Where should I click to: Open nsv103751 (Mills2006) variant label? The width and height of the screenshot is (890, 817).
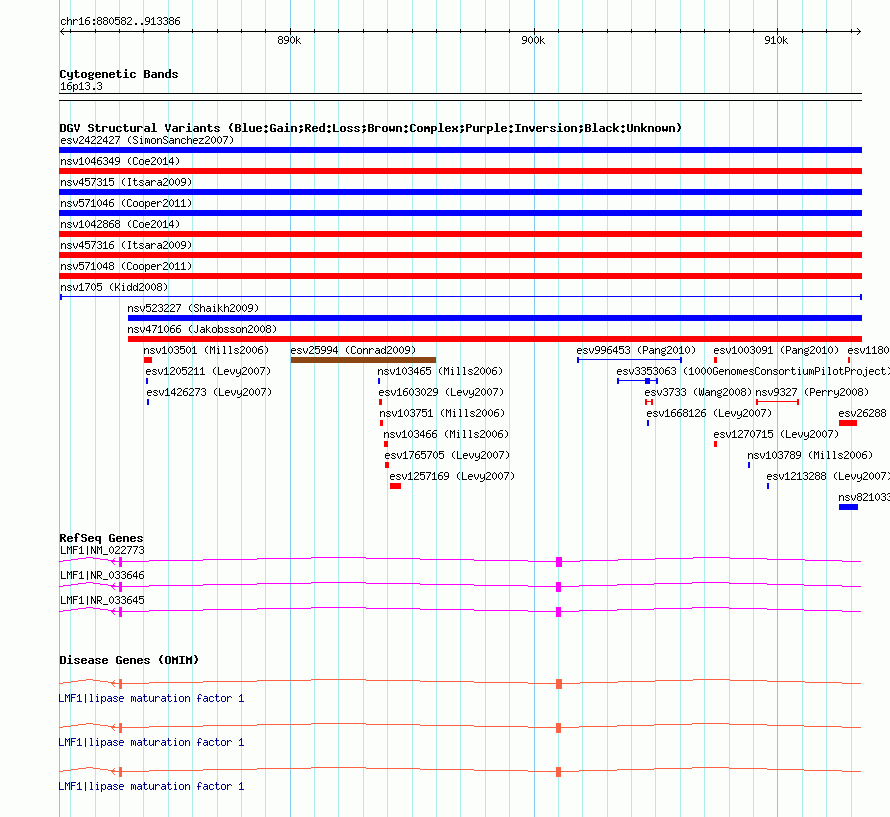pyautogui.click(x=442, y=413)
